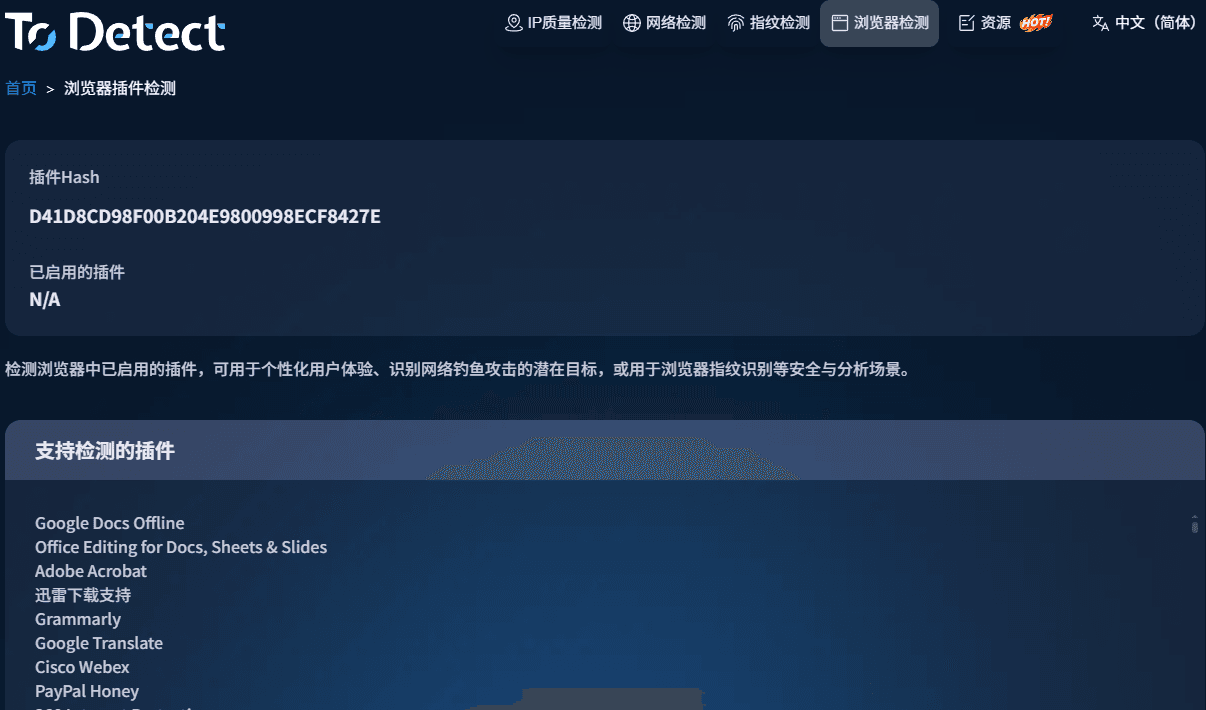Click the translate language icon
Viewport: 1206px width, 710px height.
click(x=1100, y=23)
